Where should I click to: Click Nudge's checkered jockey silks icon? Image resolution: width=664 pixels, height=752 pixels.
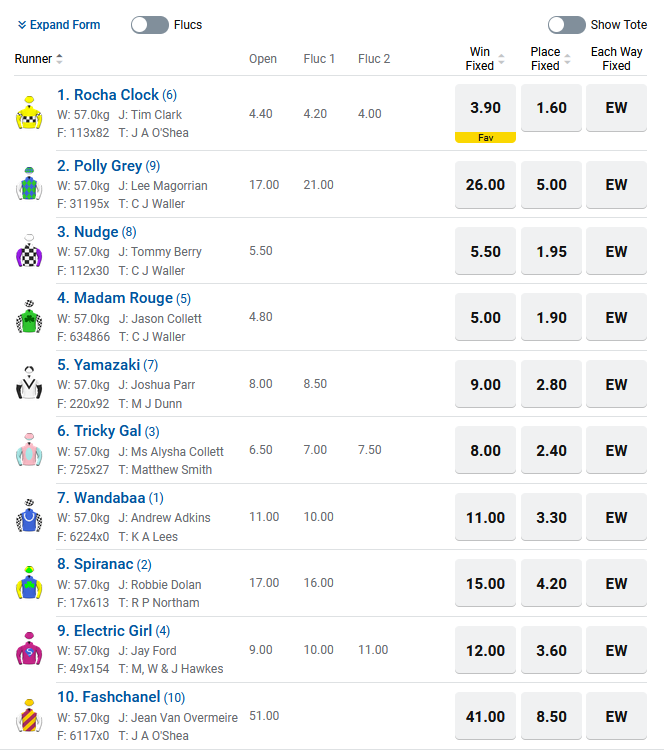[x=28, y=251]
